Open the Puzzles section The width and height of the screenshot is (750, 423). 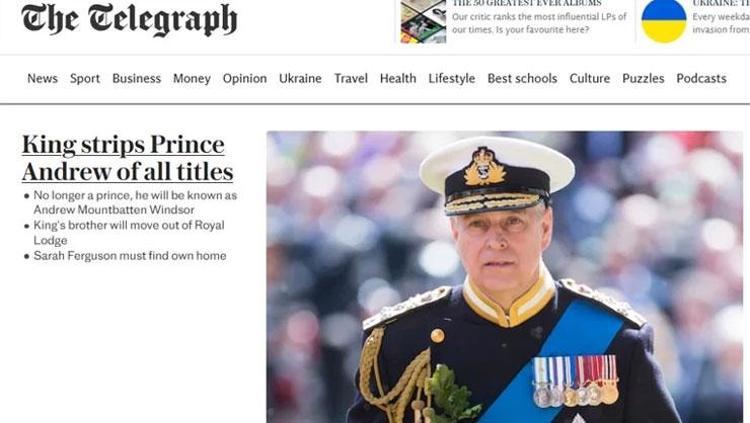coord(643,78)
